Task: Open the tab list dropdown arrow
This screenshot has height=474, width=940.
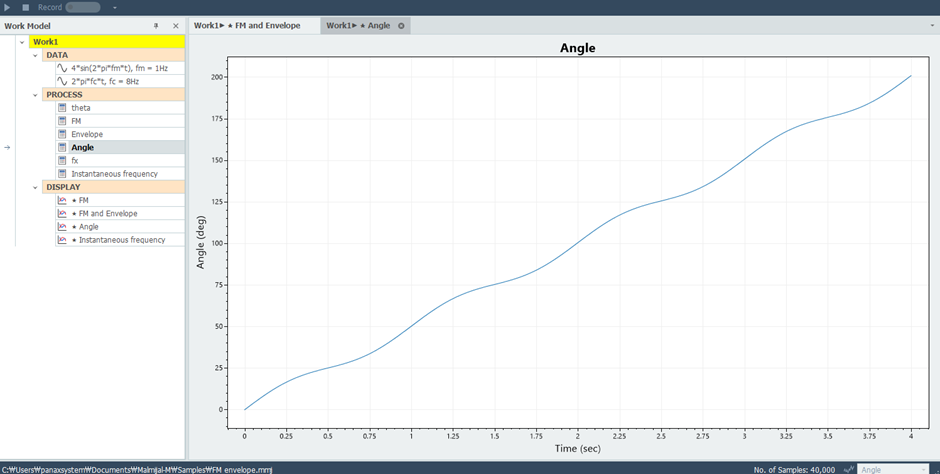Action: pyautogui.click(x=932, y=26)
